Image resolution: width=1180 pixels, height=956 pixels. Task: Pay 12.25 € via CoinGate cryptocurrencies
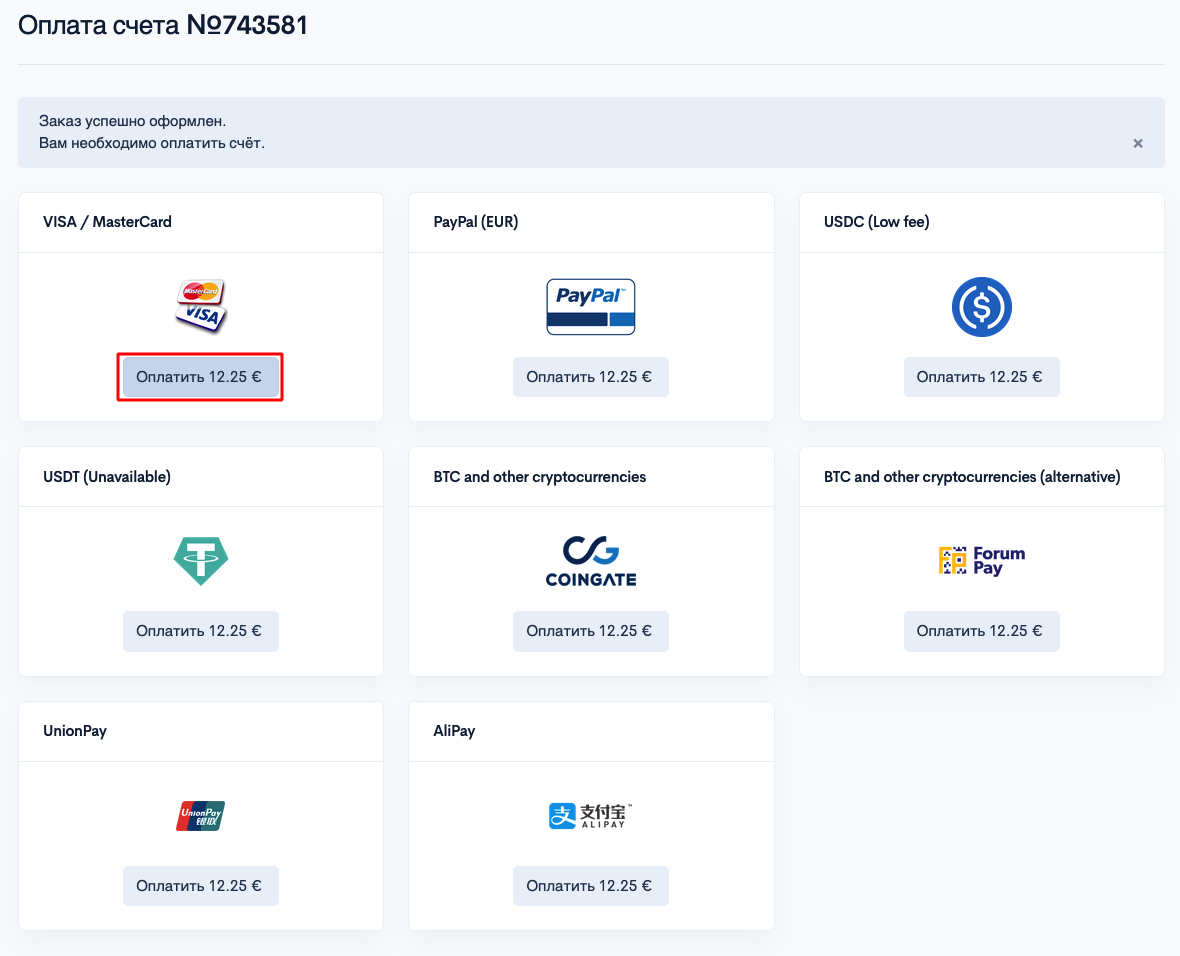click(591, 632)
